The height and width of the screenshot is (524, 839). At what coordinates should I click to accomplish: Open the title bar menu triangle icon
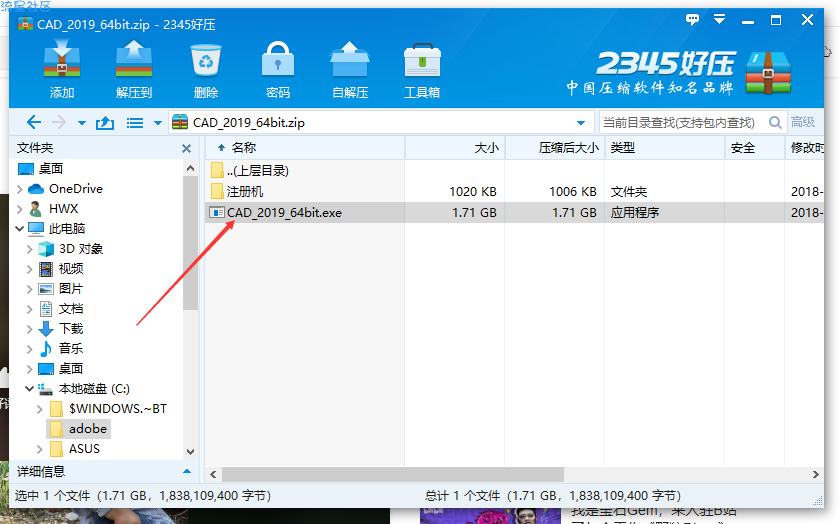point(720,20)
